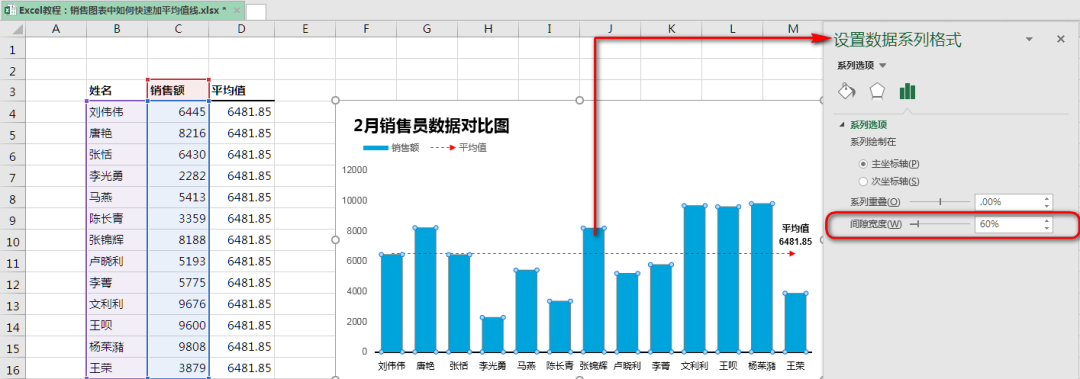
Task: Close the Excel教程 workbook tab
Action: click(236, 10)
